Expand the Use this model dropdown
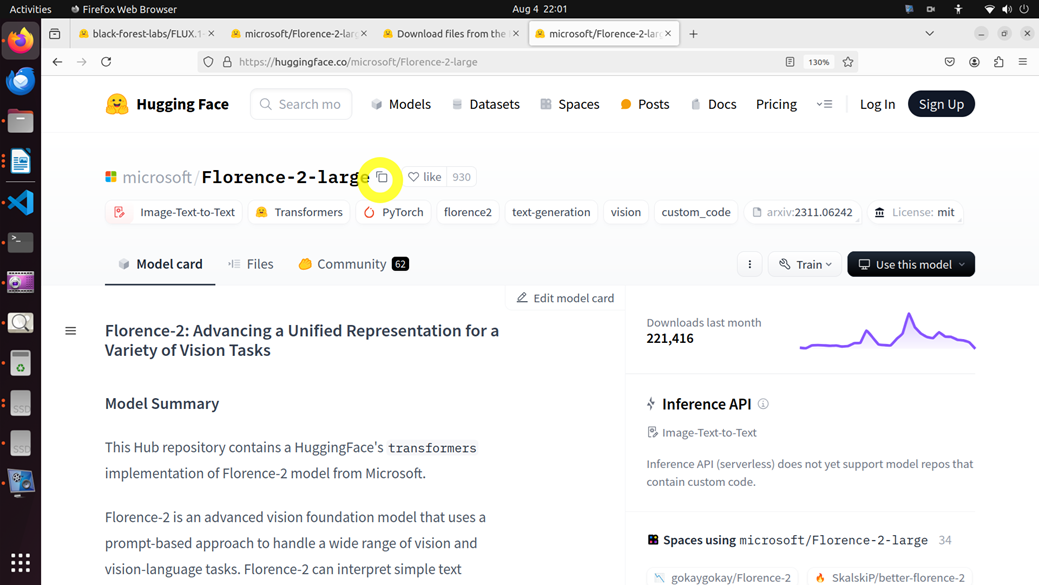Screen dimensions: 1039x585 click(911, 264)
